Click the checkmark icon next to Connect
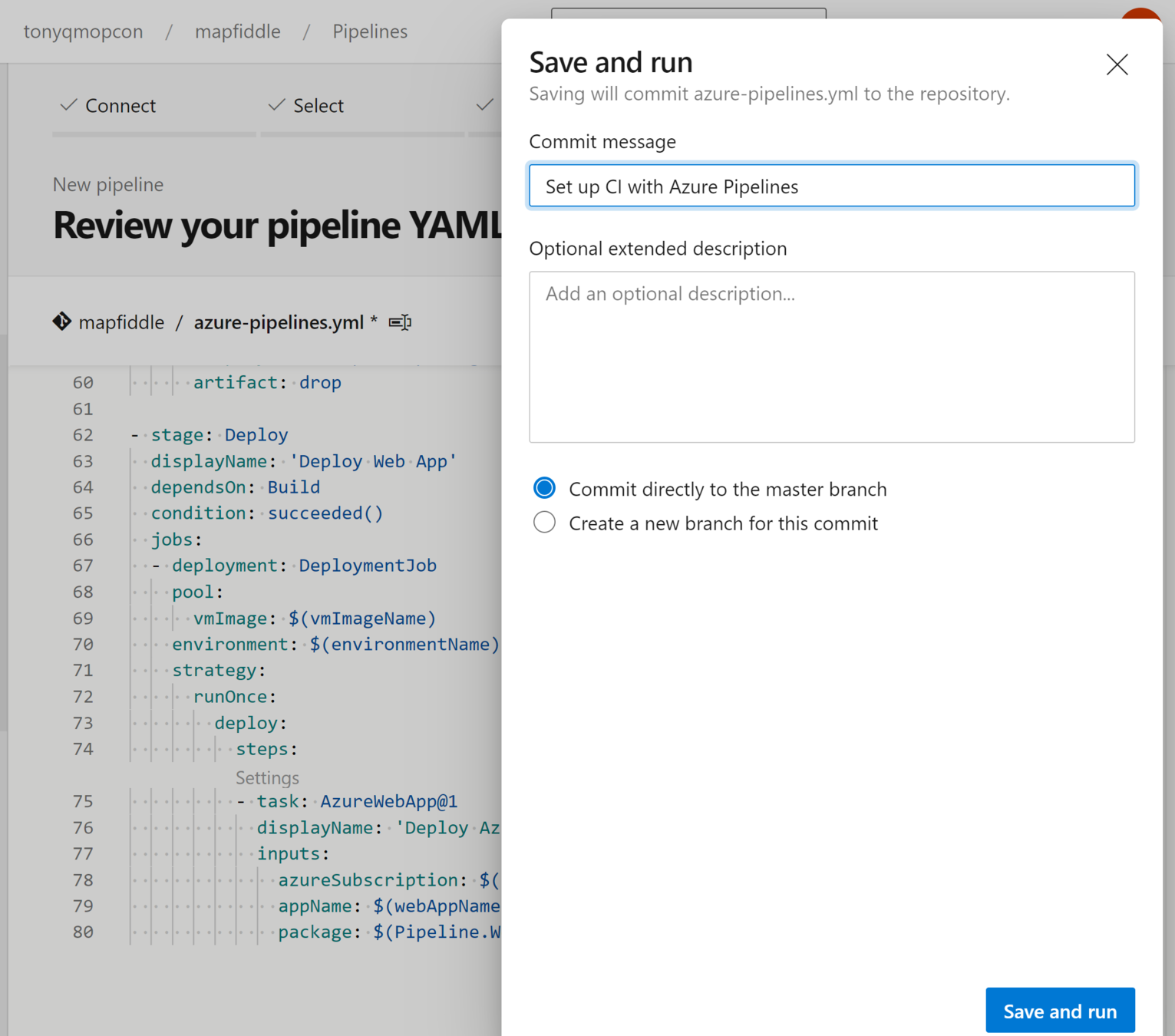The image size is (1175, 1036). [68, 105]
